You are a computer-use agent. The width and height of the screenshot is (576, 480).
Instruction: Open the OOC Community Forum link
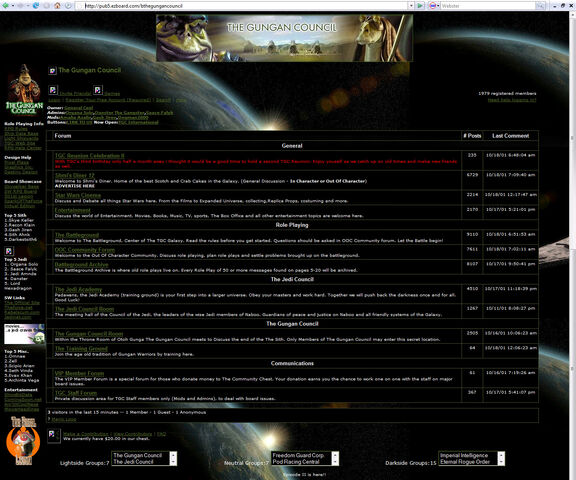click(x=85, y=250)
